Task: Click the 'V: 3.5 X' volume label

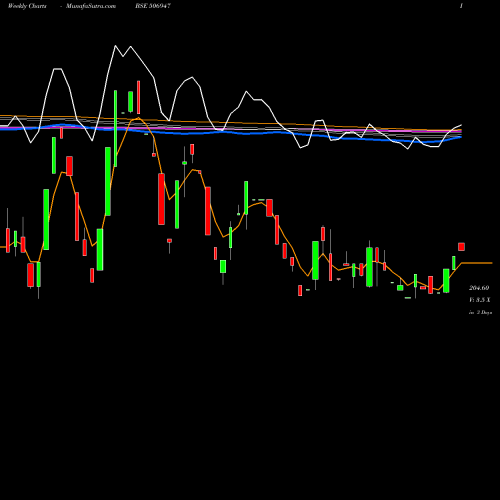Action: (480, 300)
